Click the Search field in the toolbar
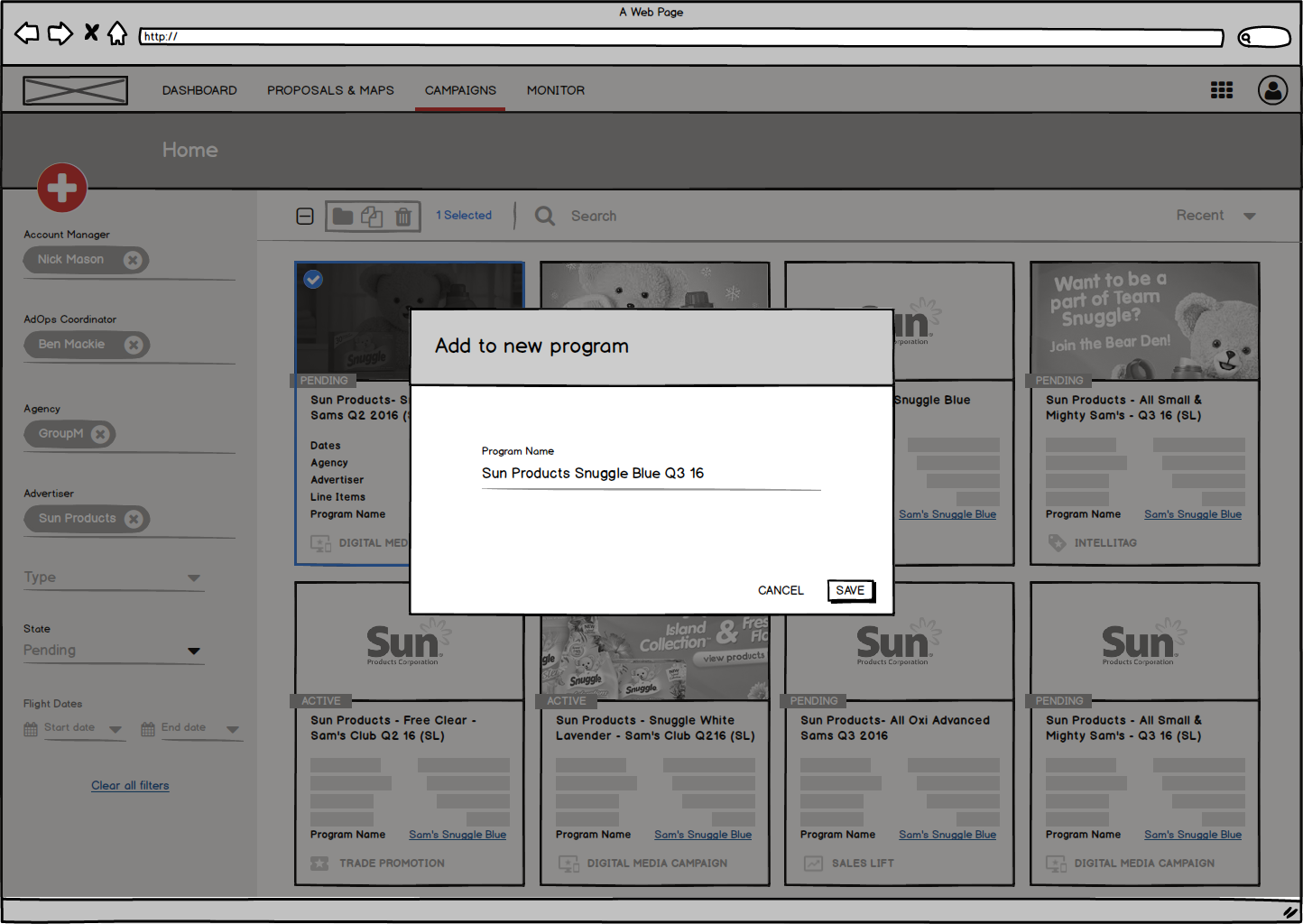The image size is (1303, 924). (x=594, y=216)
